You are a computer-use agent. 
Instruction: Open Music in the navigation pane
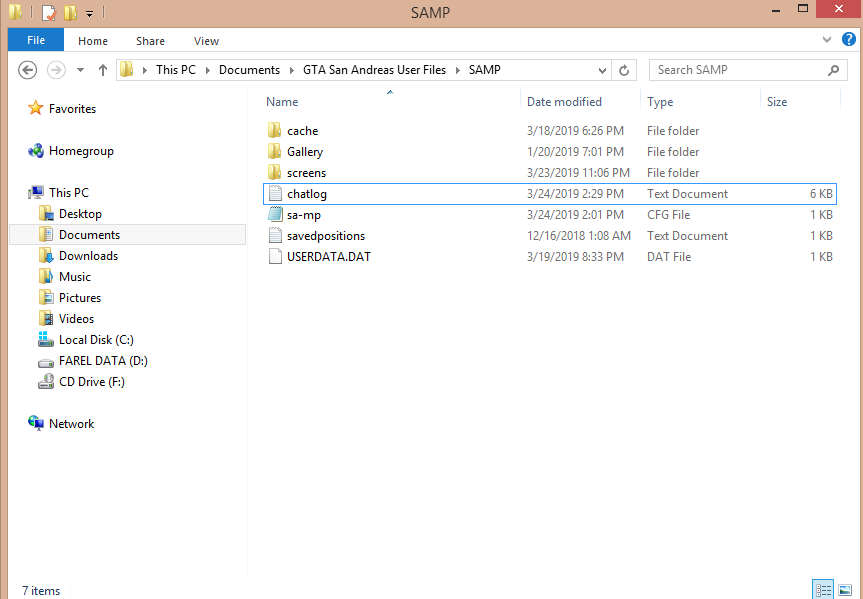74,276
